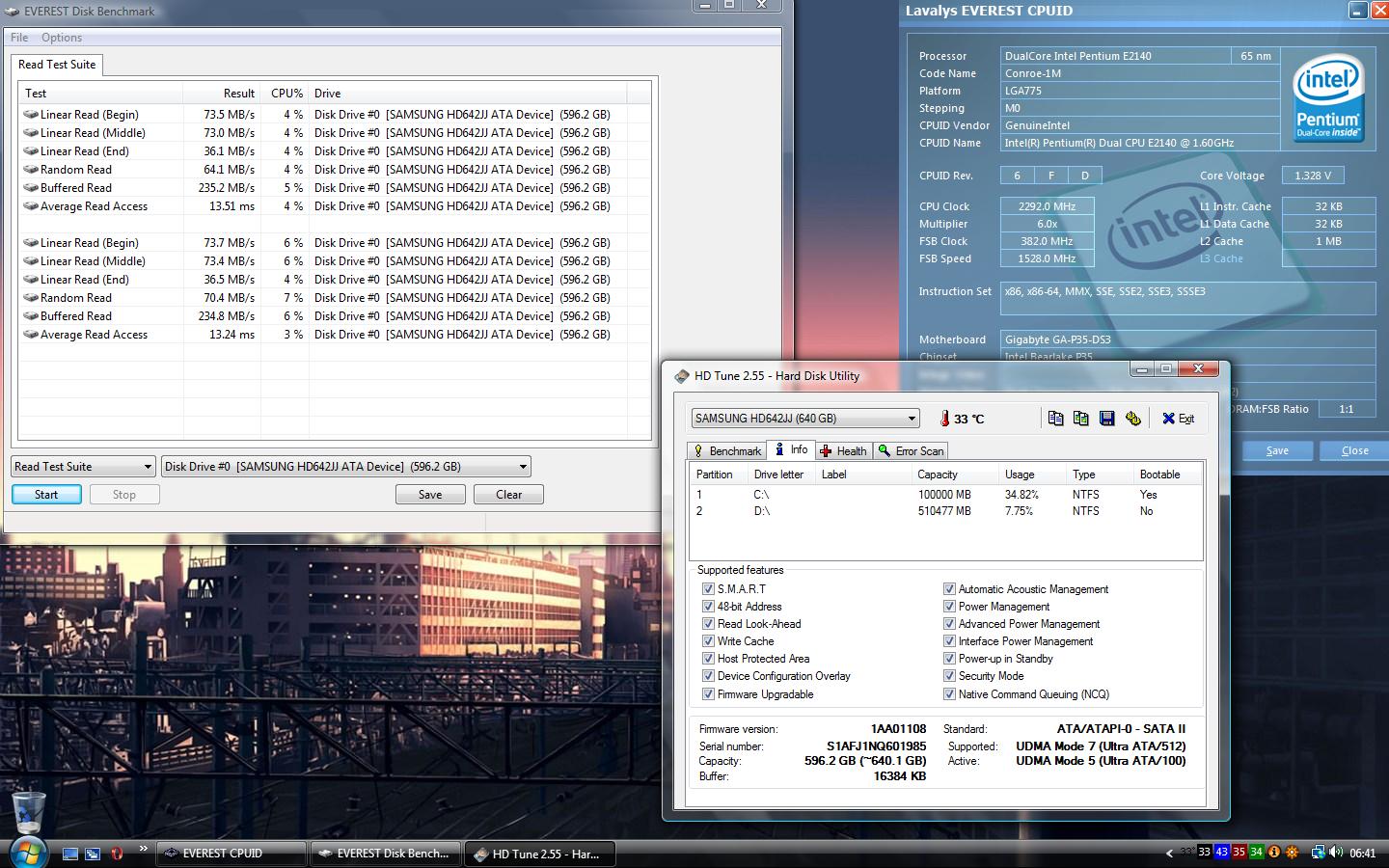Switch to the Benchmark tab in HD Tune

click(x=726, y=450)
